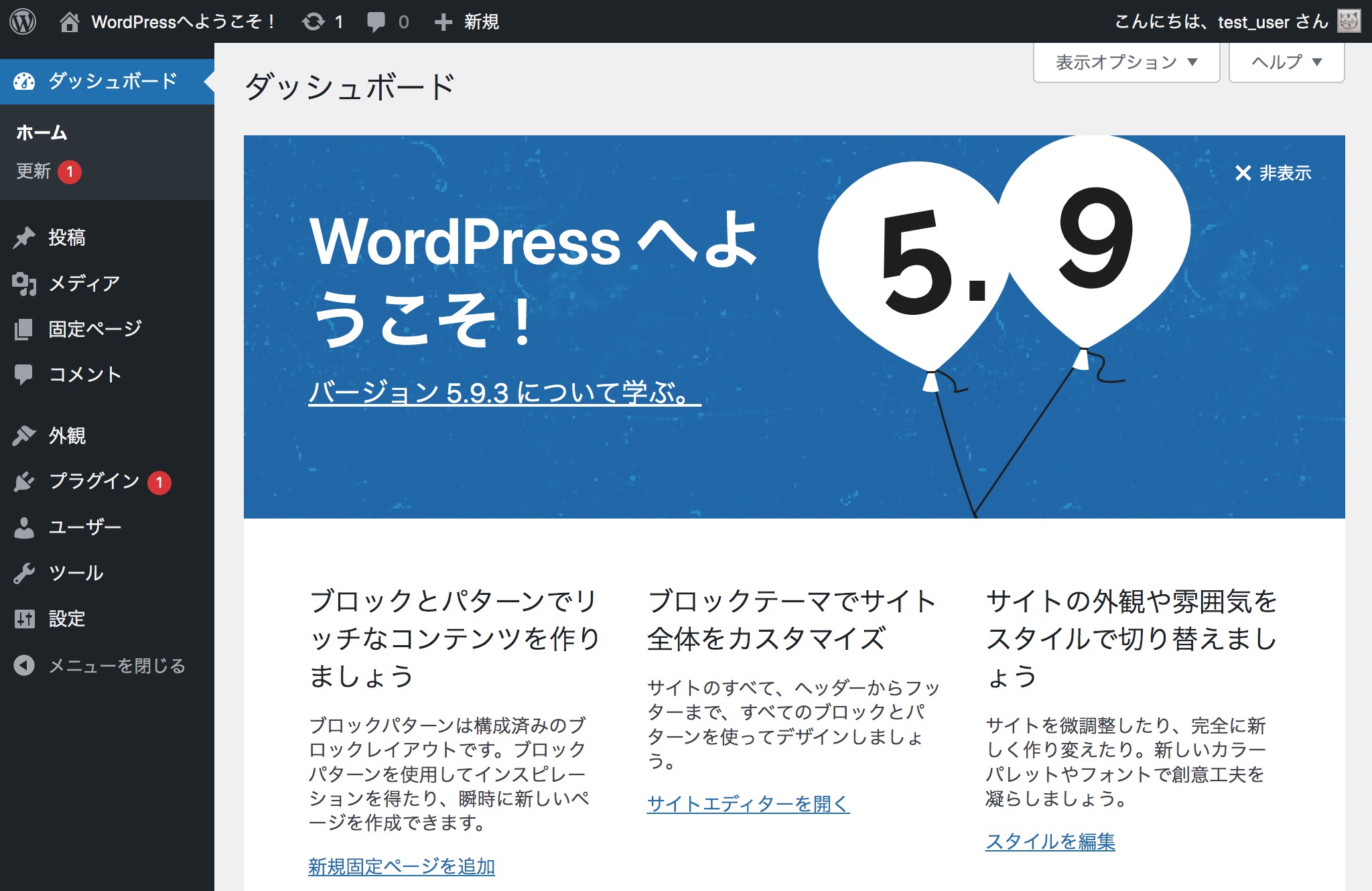
Task: Expand the 表示オプション dropdown
Action: click(1125, 62)
